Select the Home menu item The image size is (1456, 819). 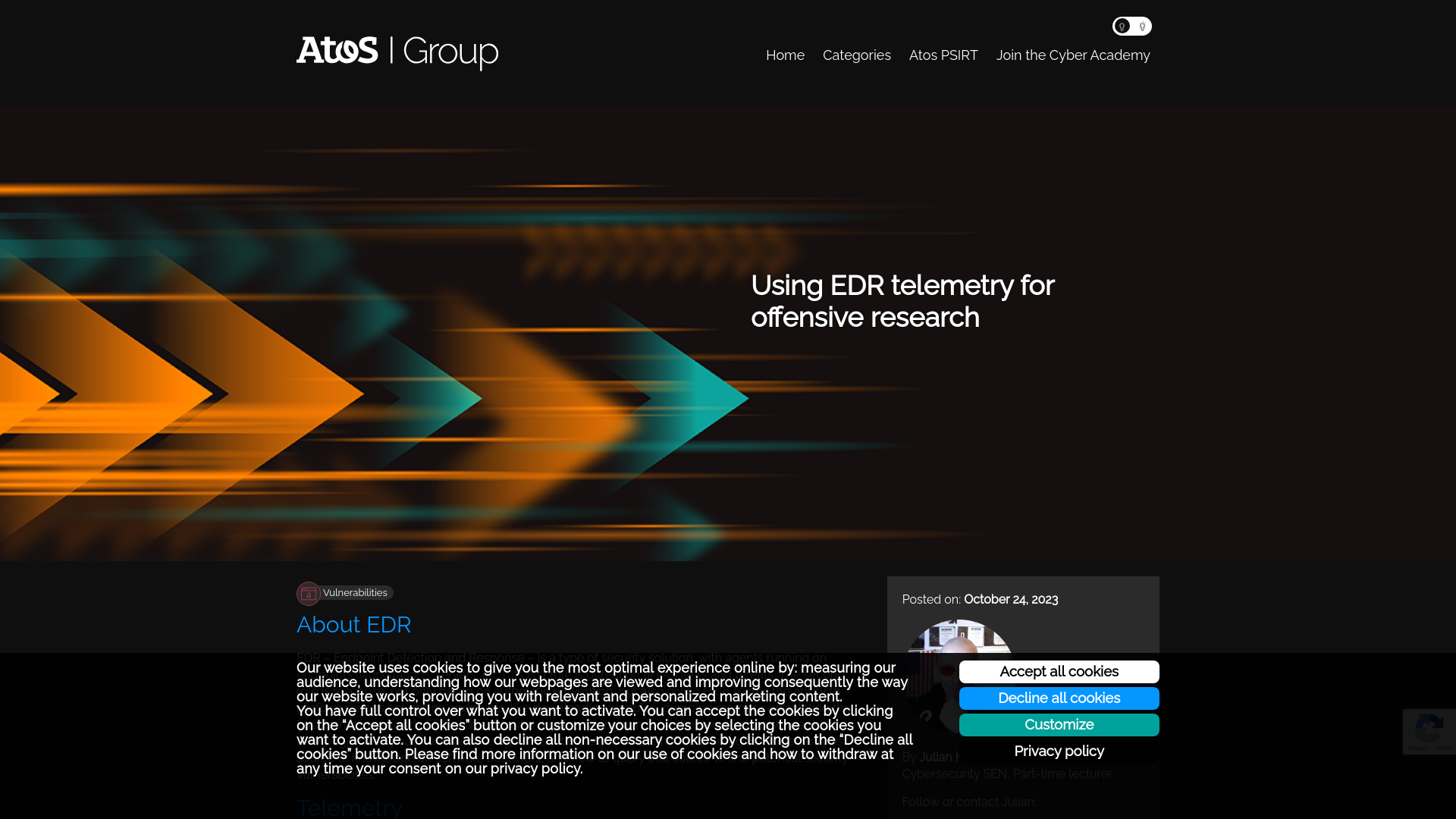click(x=785, y=55)
